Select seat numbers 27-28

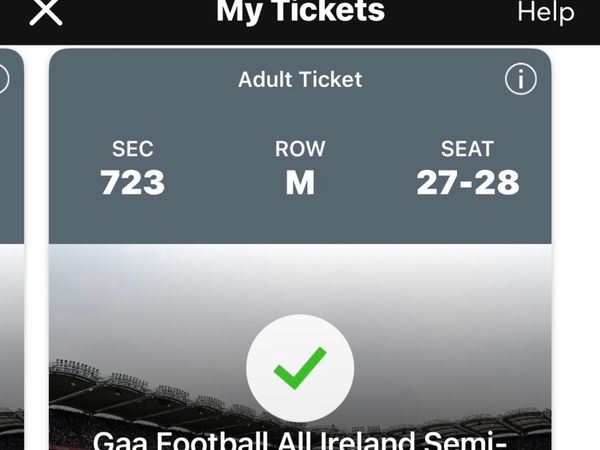click(468, 182)
